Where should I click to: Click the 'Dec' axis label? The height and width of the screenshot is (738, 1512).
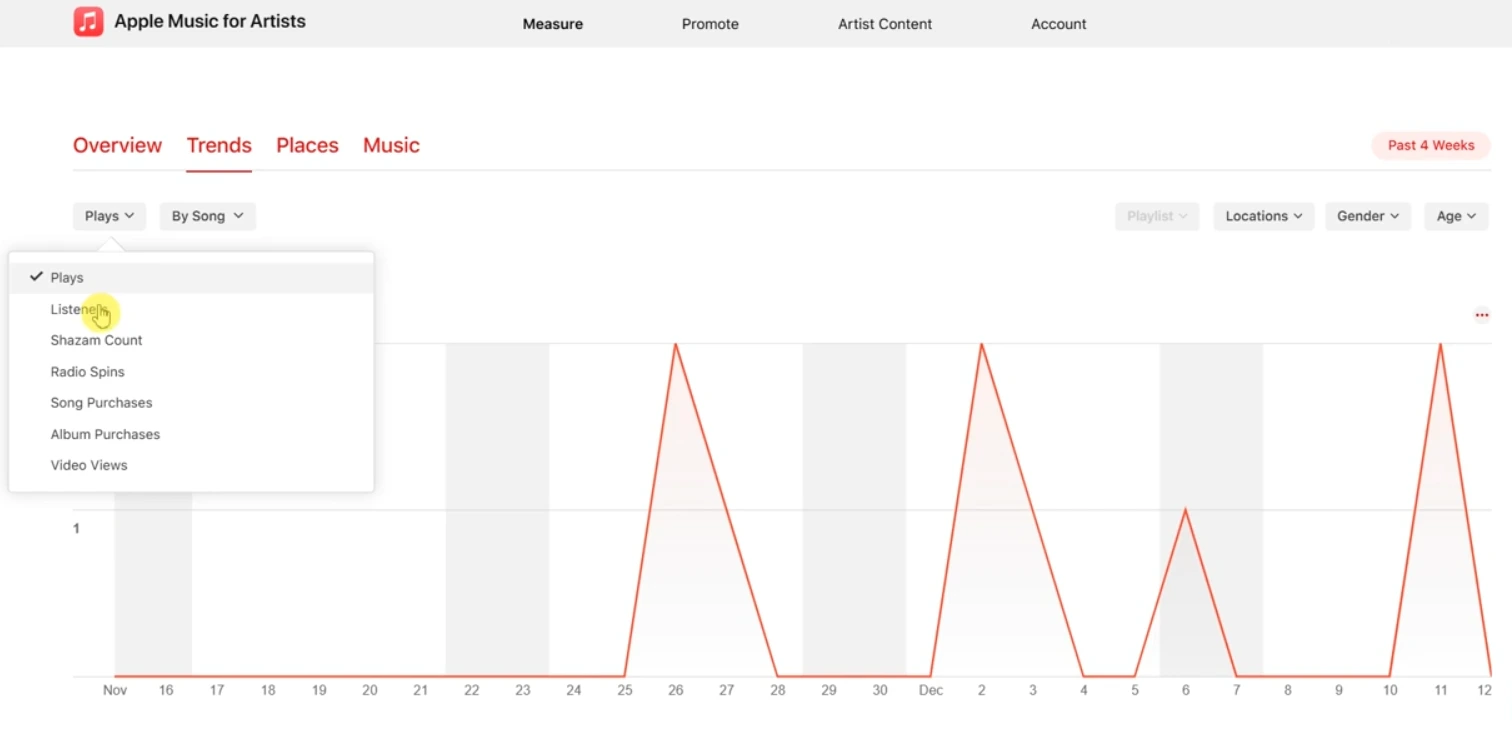[x=931, y=690]
